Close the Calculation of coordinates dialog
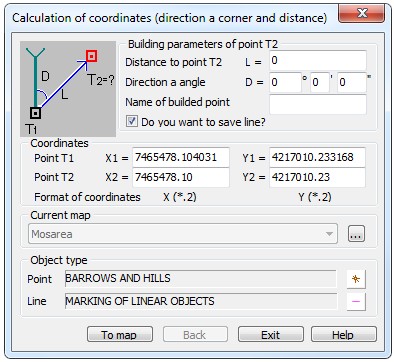Viewport: 394px width, 362px height. (x=362, y=13)
